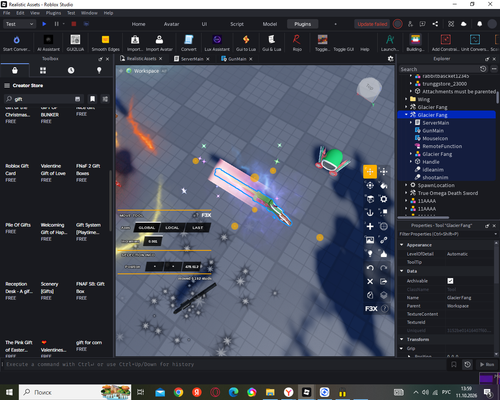Click the Run button in command bar
Screen dimensions: 500x400
tap(487, 364)
